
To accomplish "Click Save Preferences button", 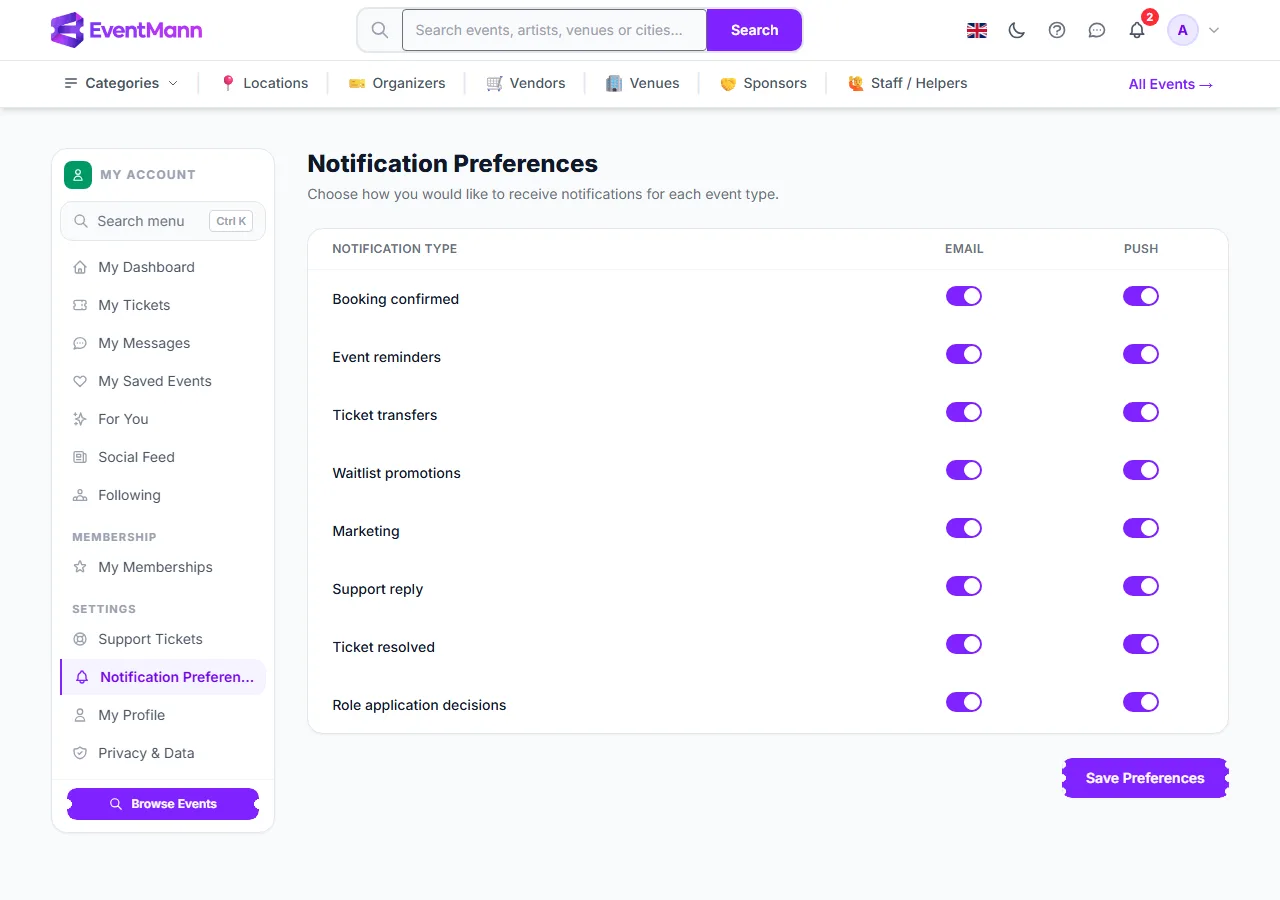I will (1145, 778).
